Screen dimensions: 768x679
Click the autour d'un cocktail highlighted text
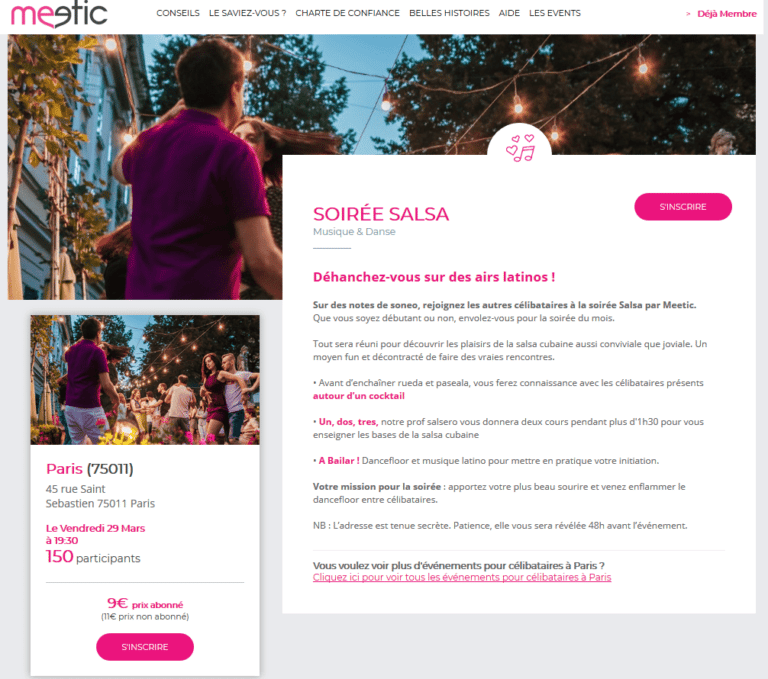(x=359, y=396)
